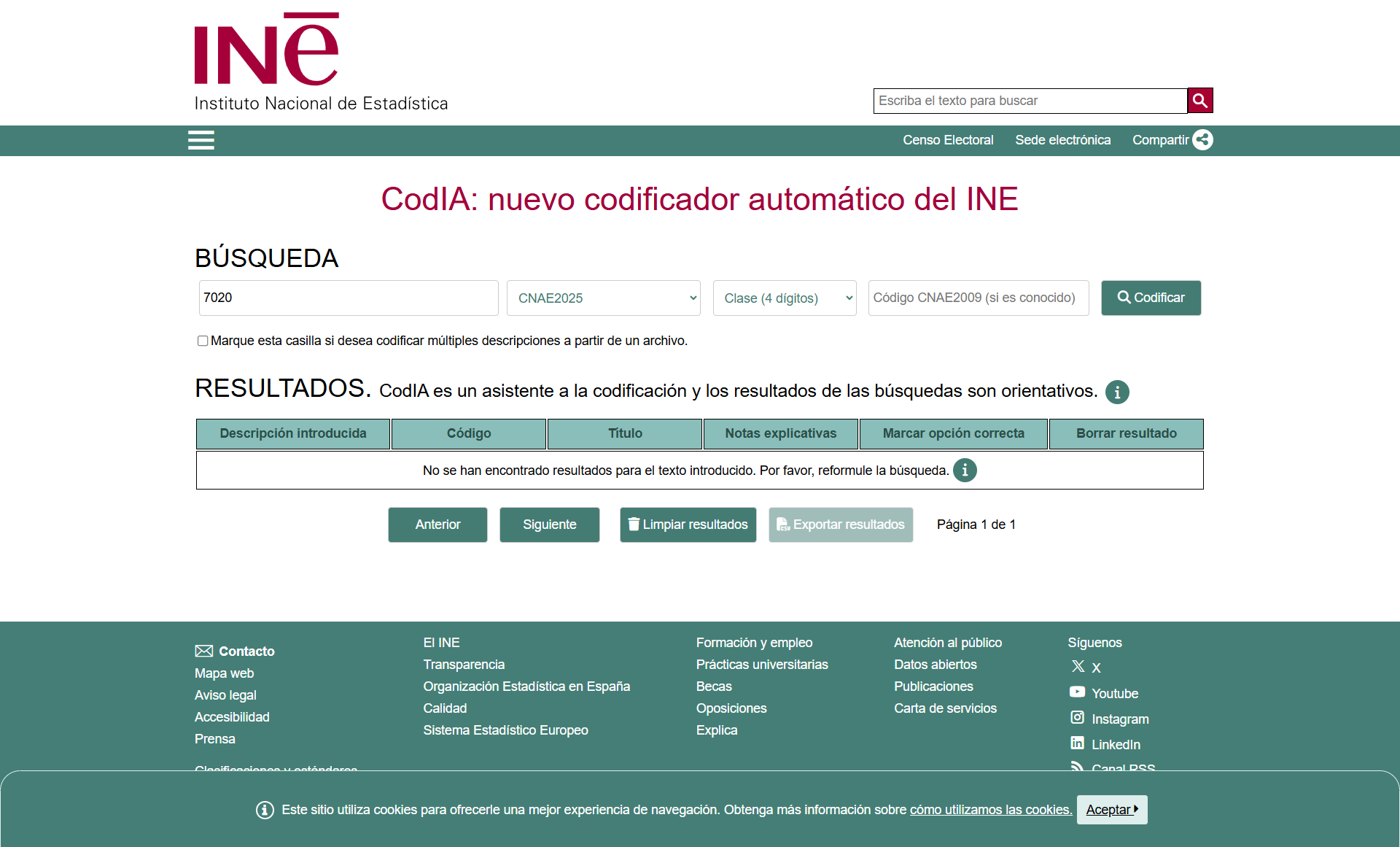This screenshot has width=1400, height=847.
Task: Open Censo Electoral menu item
Action: (948, 140)
